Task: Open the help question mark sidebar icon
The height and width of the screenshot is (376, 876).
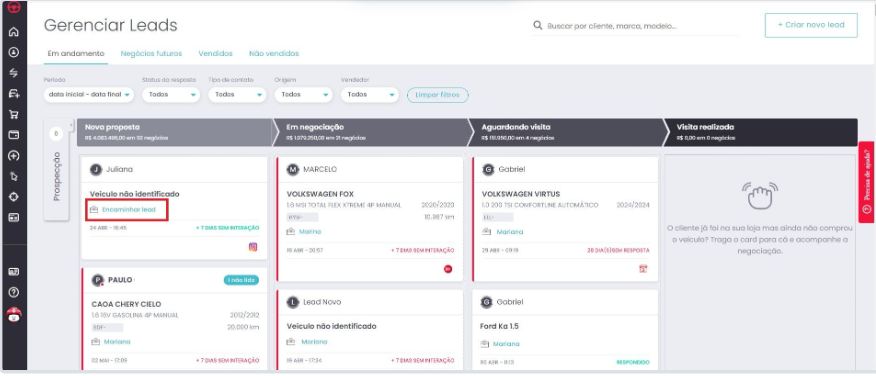Action: coord(14,292)
